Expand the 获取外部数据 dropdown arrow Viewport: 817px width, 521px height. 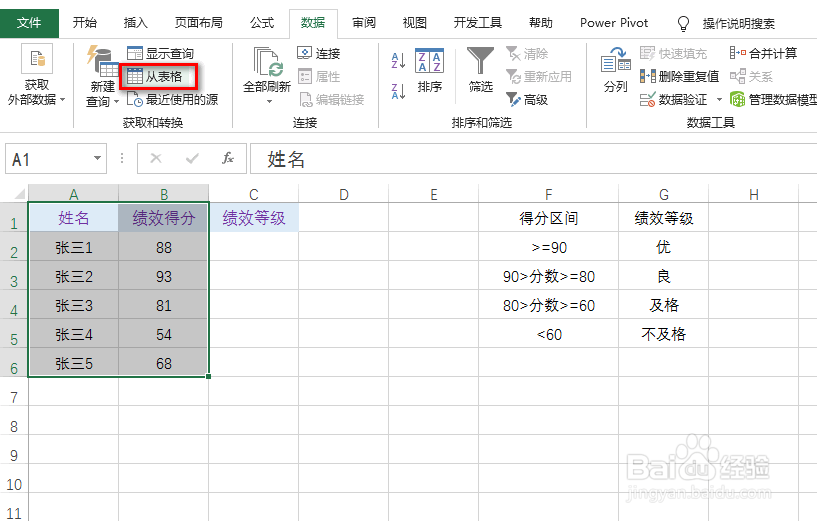point(63,100)
